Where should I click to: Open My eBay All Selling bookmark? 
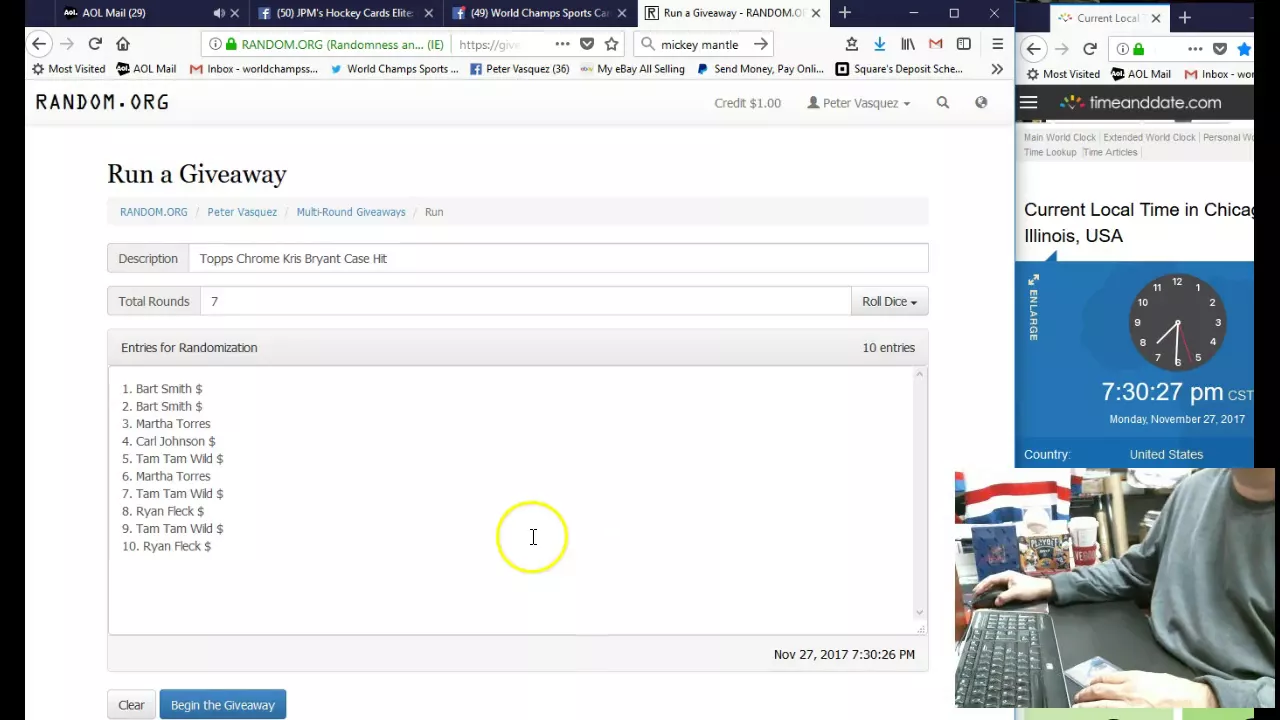tap(632, 69)
